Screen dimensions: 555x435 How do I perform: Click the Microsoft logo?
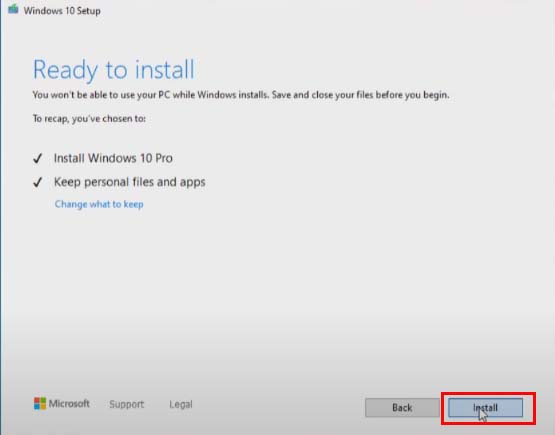(62, 403)
